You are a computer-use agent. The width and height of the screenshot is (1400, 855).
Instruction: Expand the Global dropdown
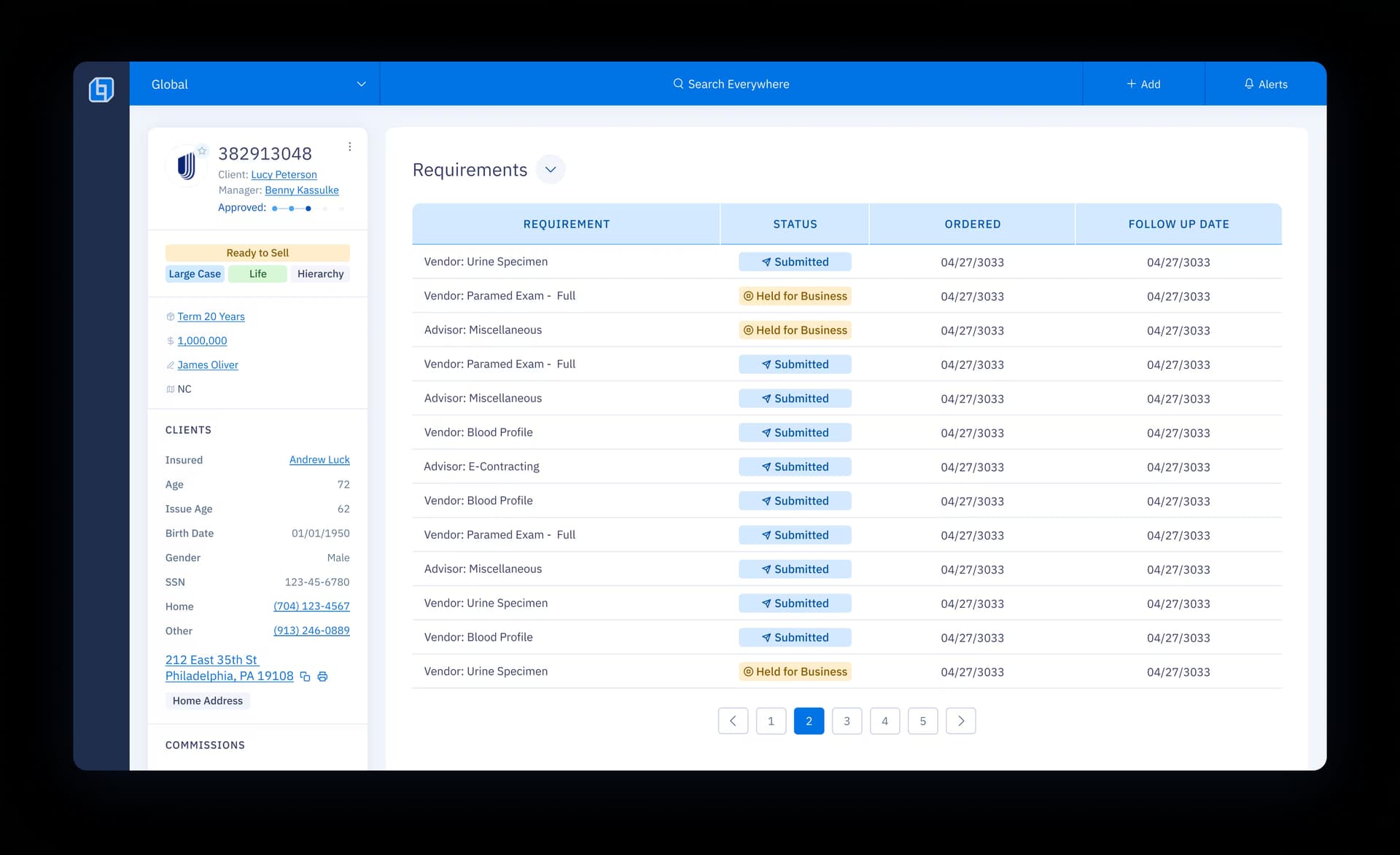[361, 84]
